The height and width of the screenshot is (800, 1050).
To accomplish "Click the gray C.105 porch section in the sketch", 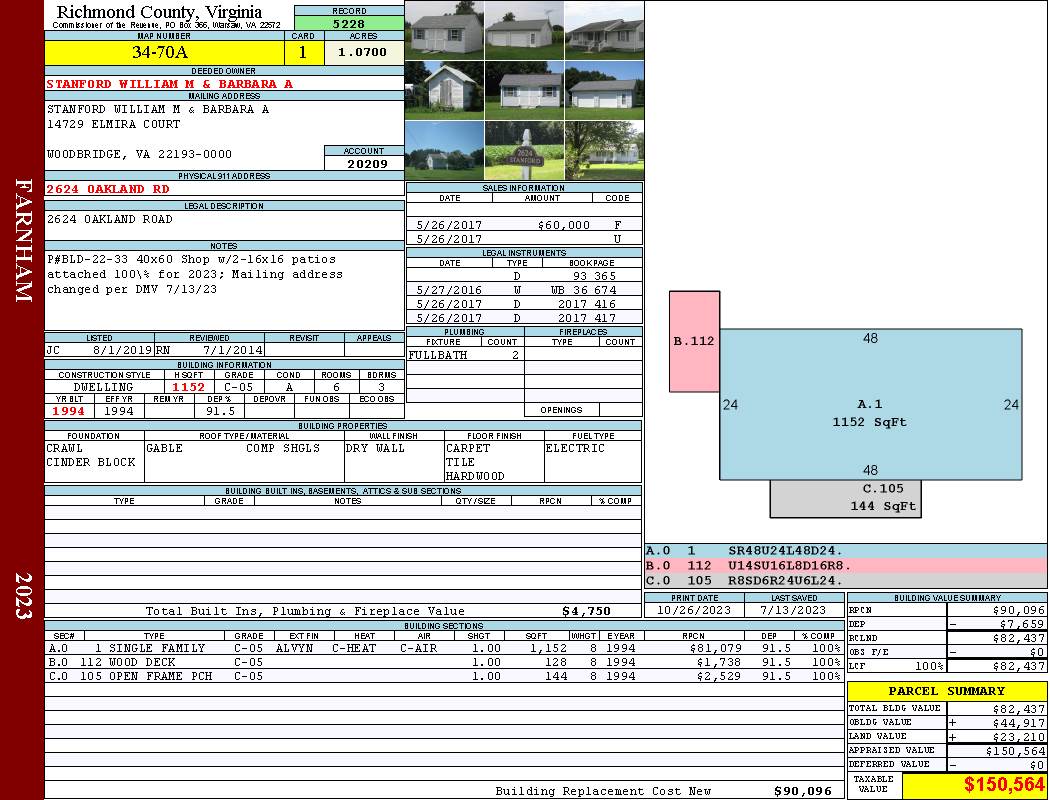I will [845, 498].
